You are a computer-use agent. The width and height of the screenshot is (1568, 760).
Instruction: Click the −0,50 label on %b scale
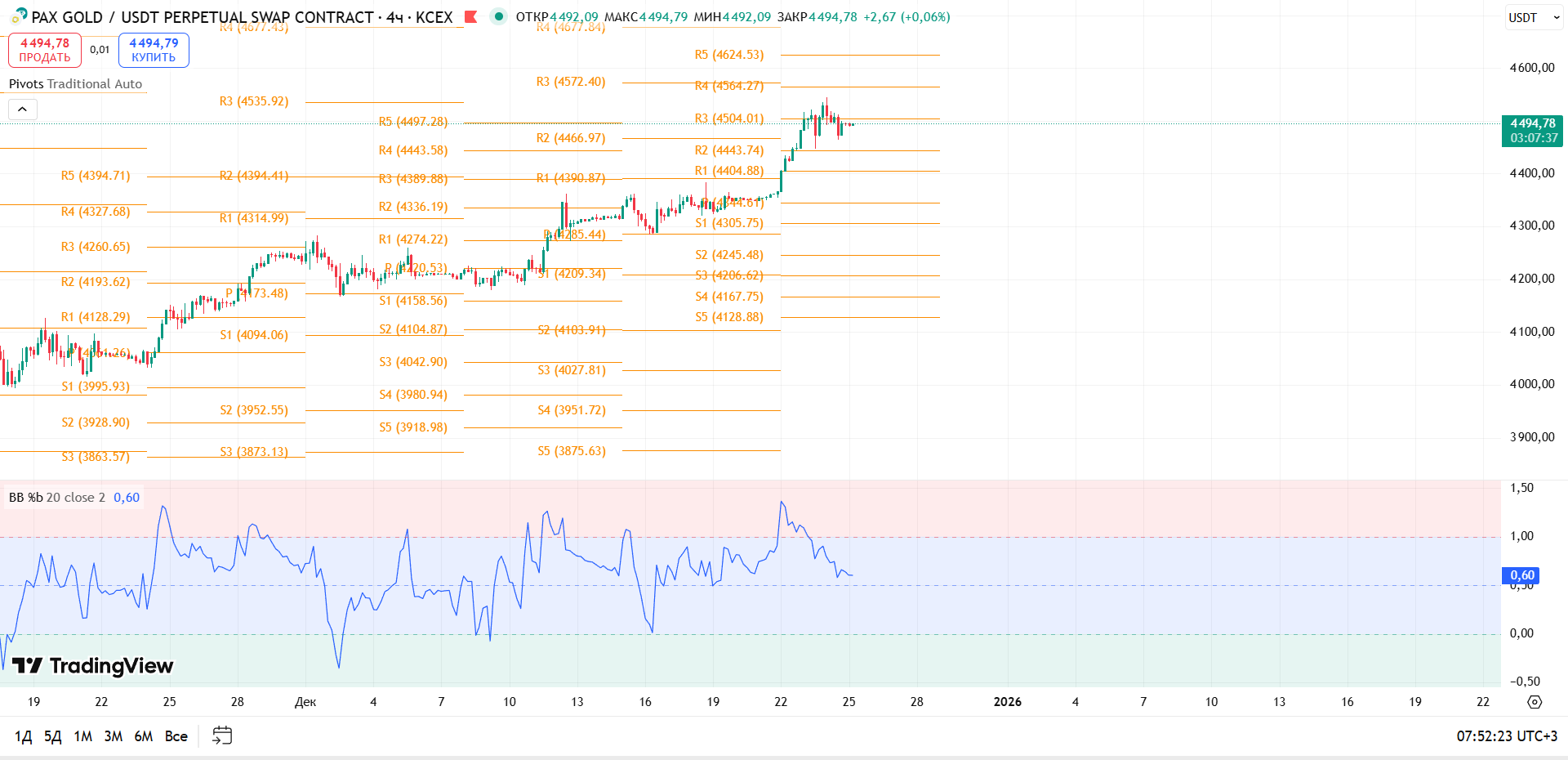(x=1525, y=682)
